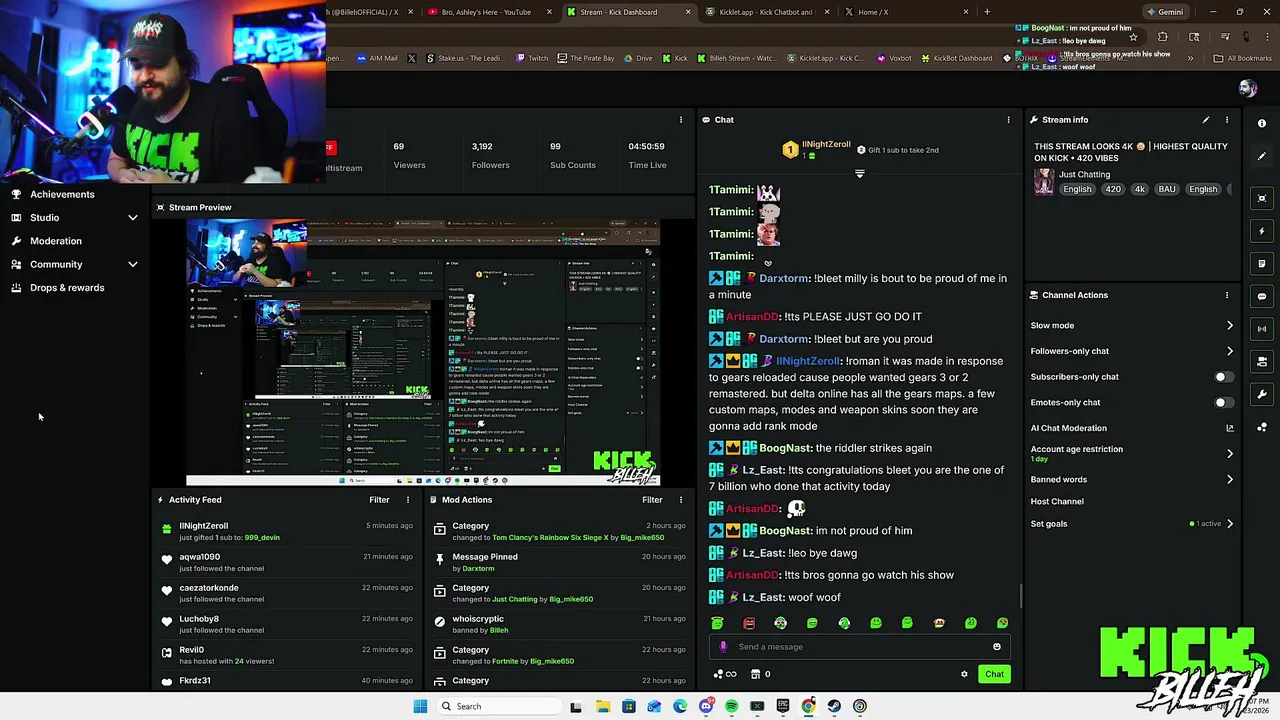The height and width of the screenshot is (720, 1280).
Task: Toggle the chat bubble icon in right toolbar
Action: tap(1262, 296)
